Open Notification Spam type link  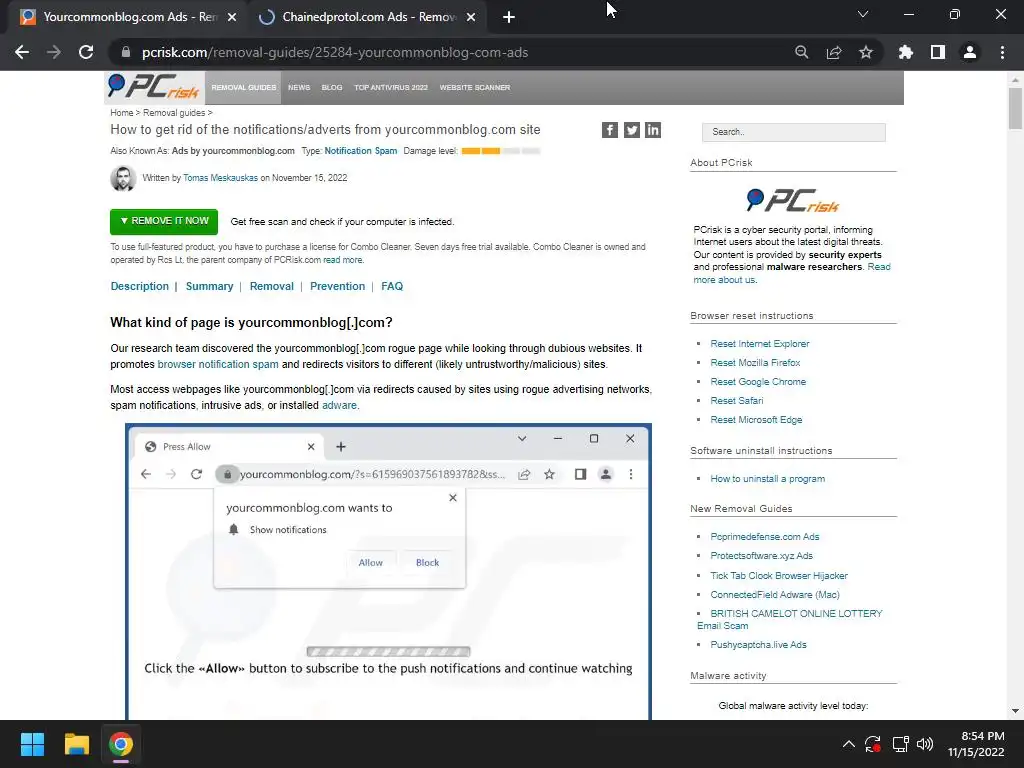tap(360, 151)
